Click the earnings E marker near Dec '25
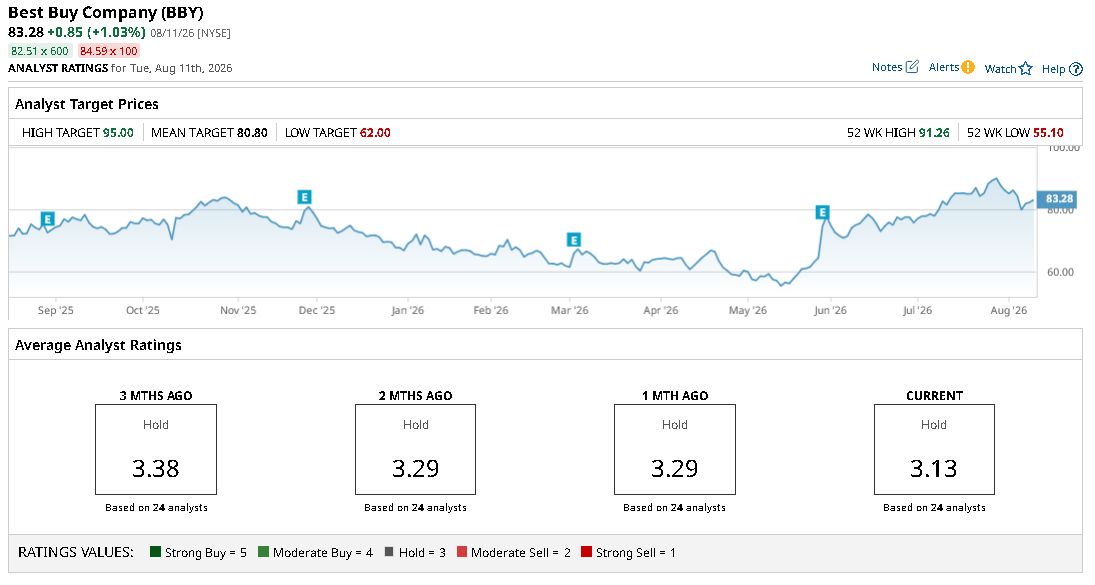Image resolution: width=1095 pixels, height=585 pixels. (304, 197)
